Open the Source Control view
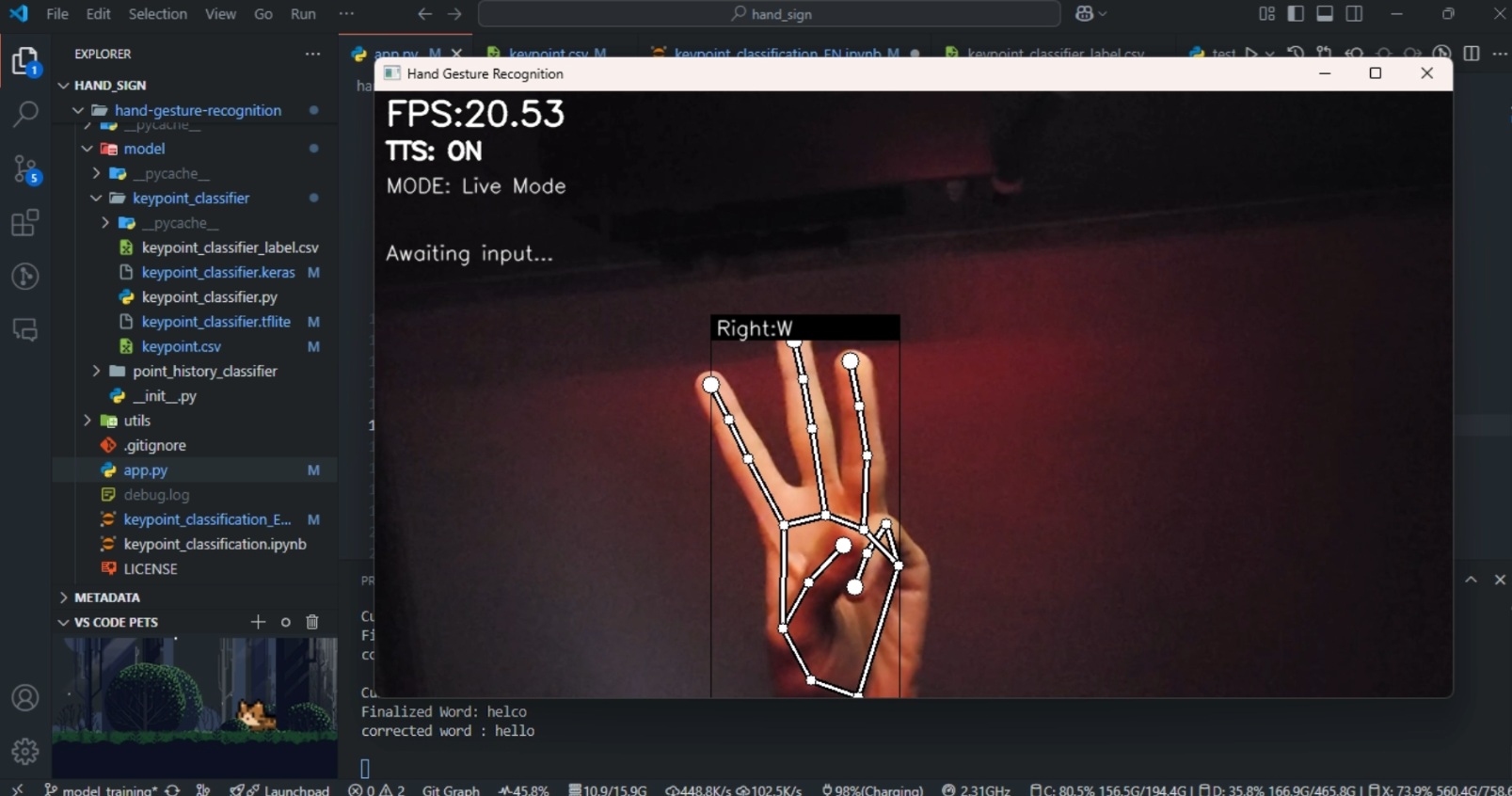The height and width of the screenshot is (796, 1512). [25, 169]
